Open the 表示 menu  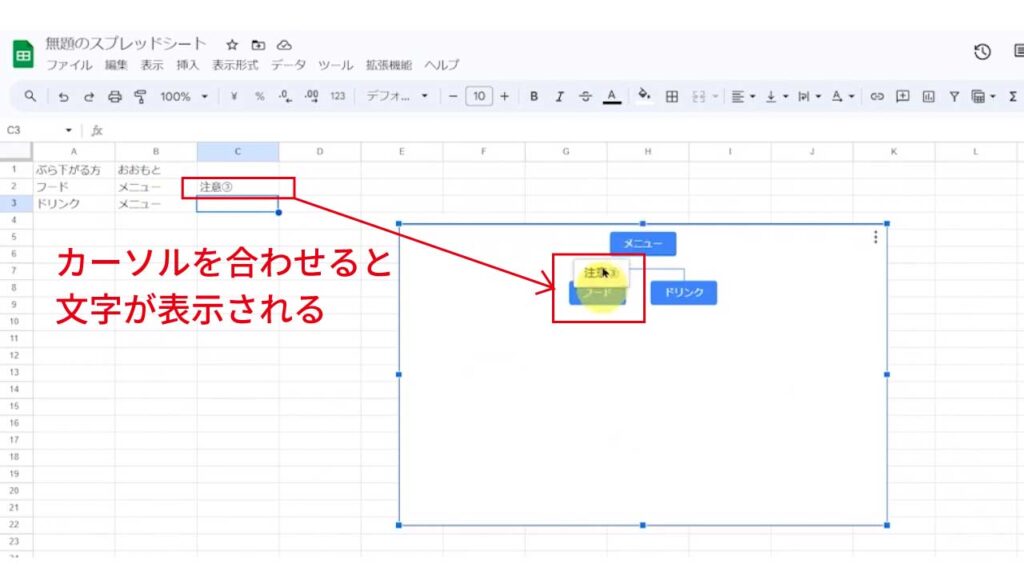click(152, 65)
